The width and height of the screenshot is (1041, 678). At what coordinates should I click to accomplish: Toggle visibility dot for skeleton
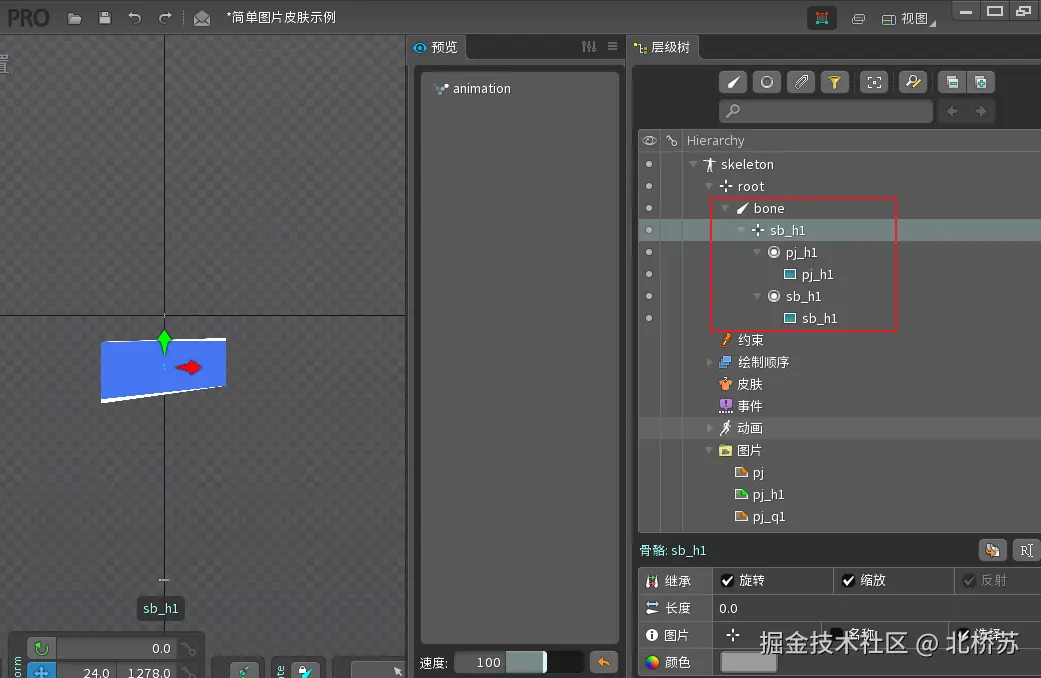pyautogui.click(x=649, y=164)
